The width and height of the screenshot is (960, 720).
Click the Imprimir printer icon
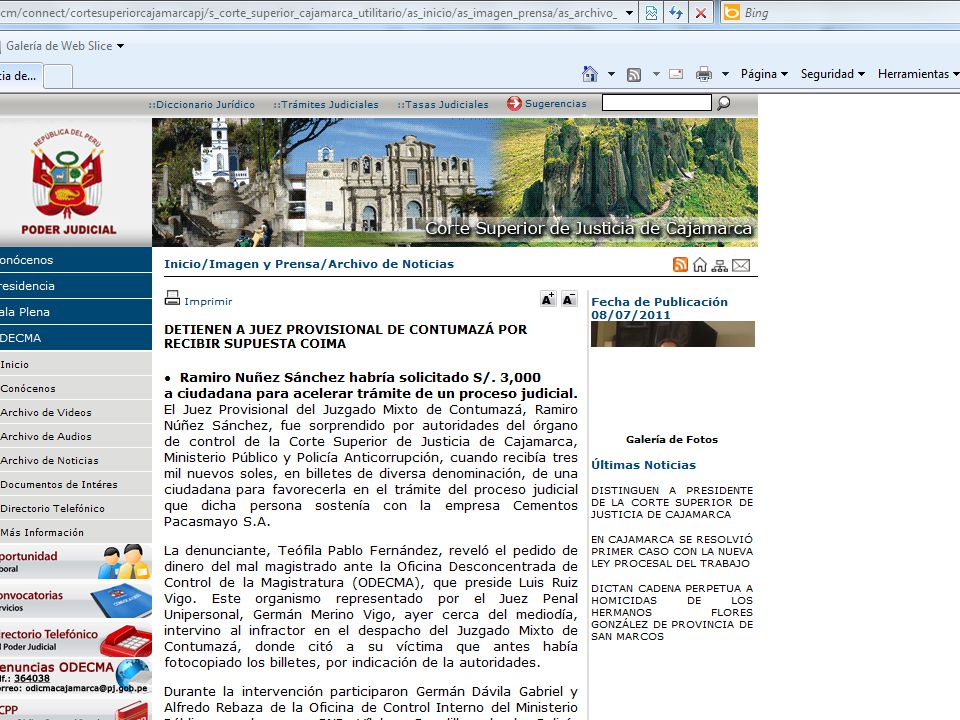click(172, 298)
